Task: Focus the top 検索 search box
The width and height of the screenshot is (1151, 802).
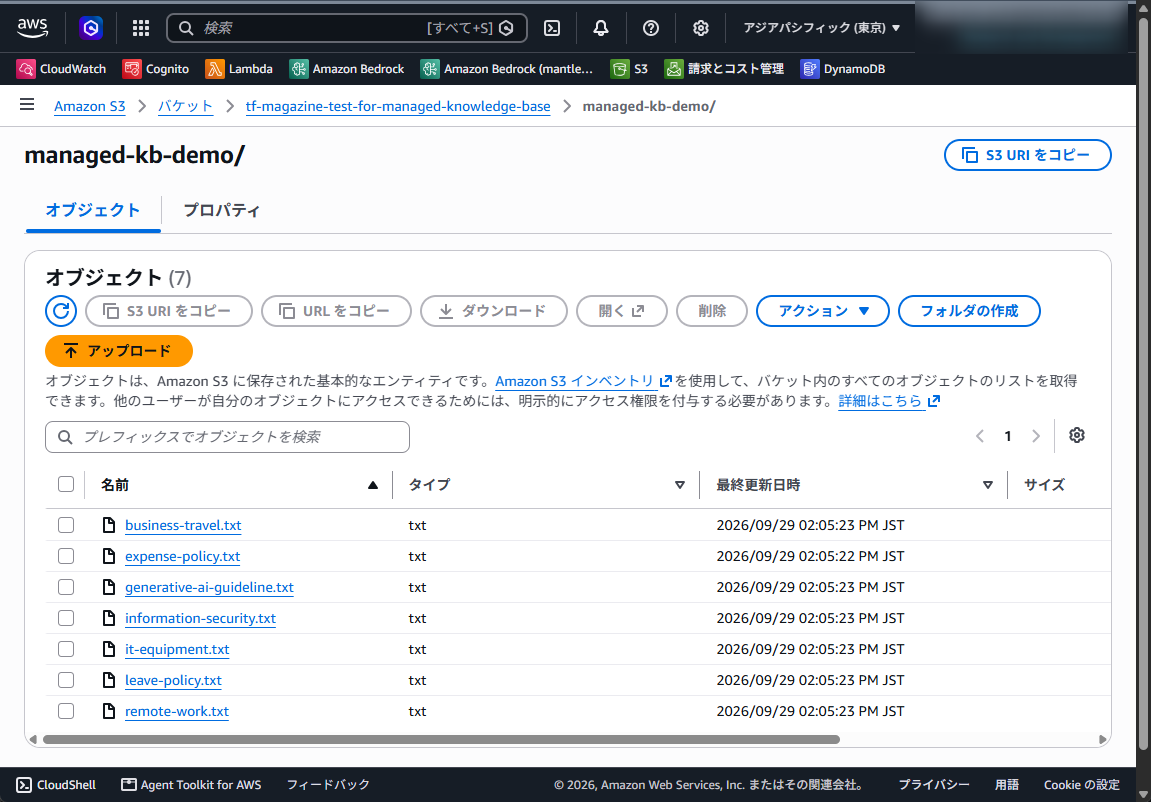Action: coord(346,28)
